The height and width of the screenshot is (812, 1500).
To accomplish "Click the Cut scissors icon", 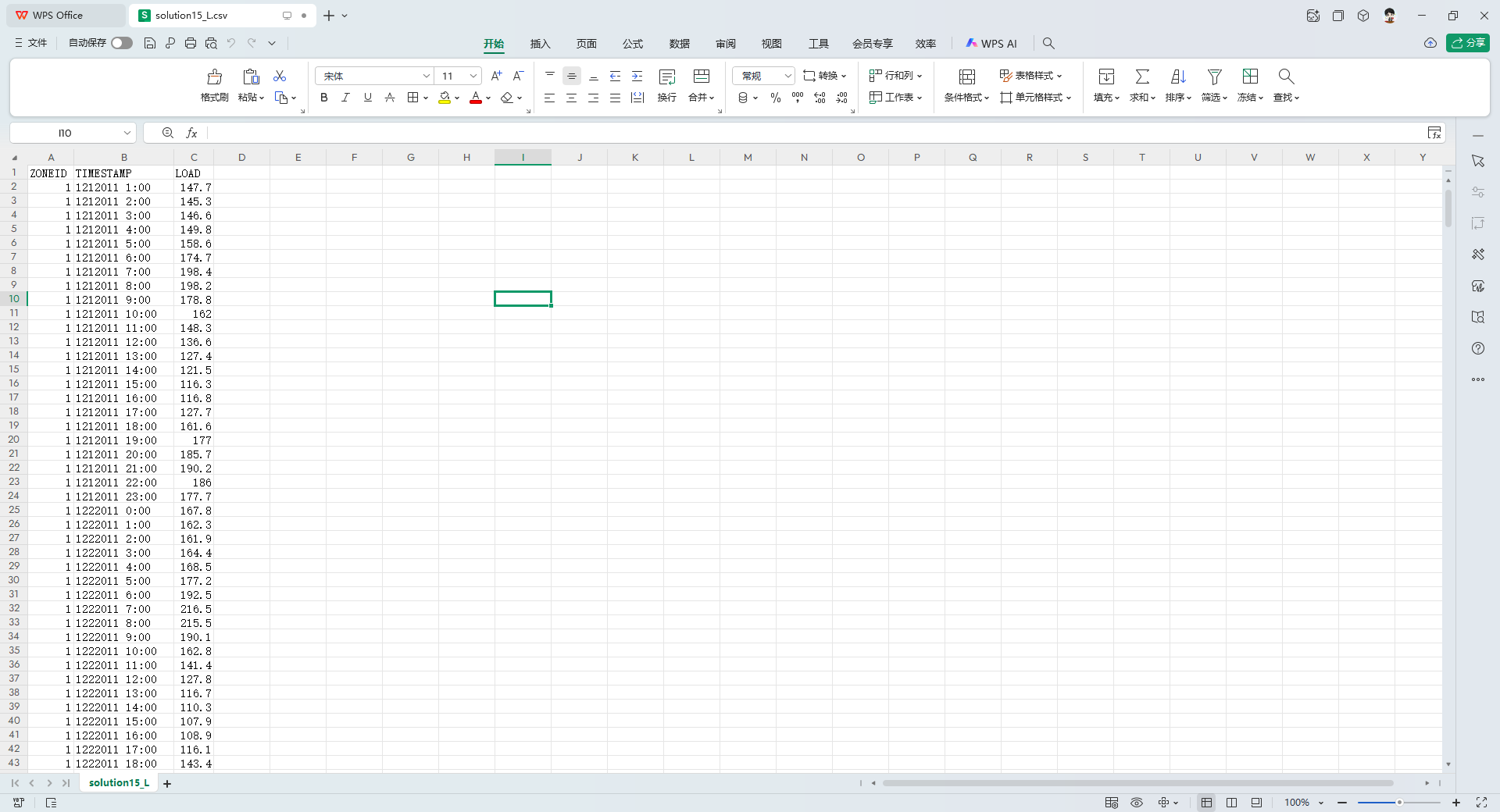I will 280,76.
